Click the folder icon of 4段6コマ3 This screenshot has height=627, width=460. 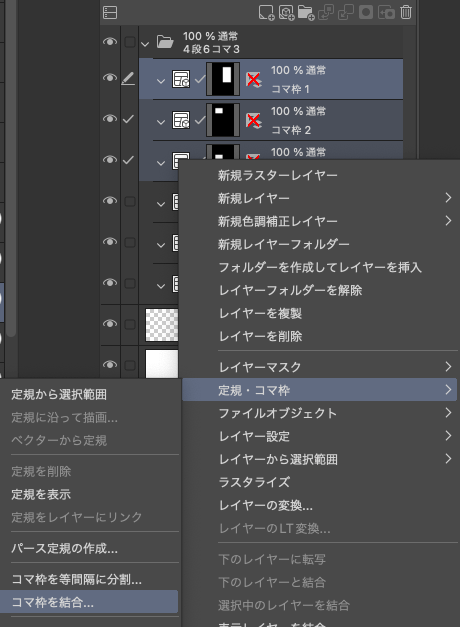coord(165,41)
